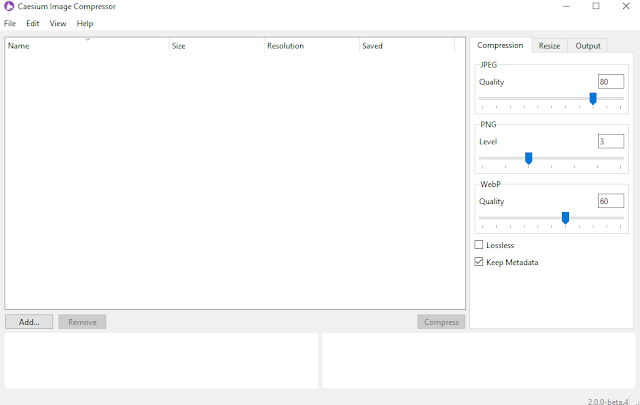The image size is (640, 405).
Task: Click the WebP Quality value field
Action: [611, 201]
